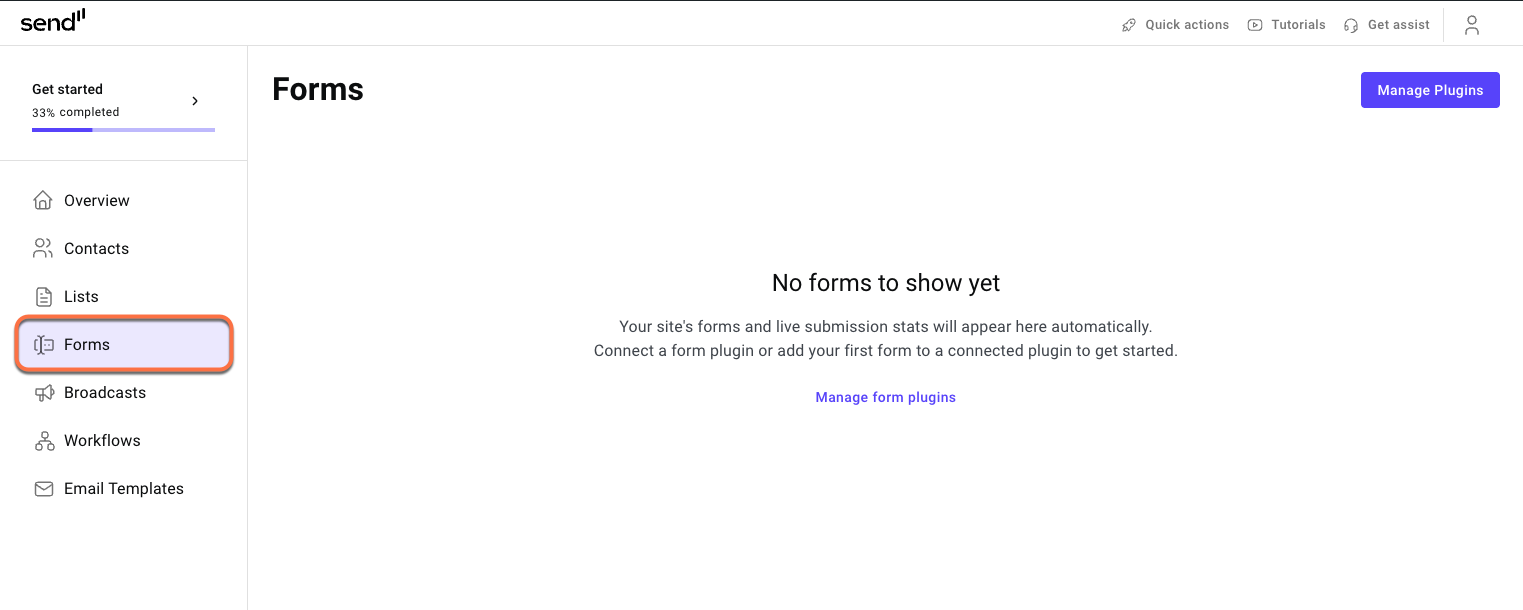The width and height of the screenshot is (1523, 610).
Task: Select Forms in the sidebar
Action: pyautogui.click(x=124, y=344)
